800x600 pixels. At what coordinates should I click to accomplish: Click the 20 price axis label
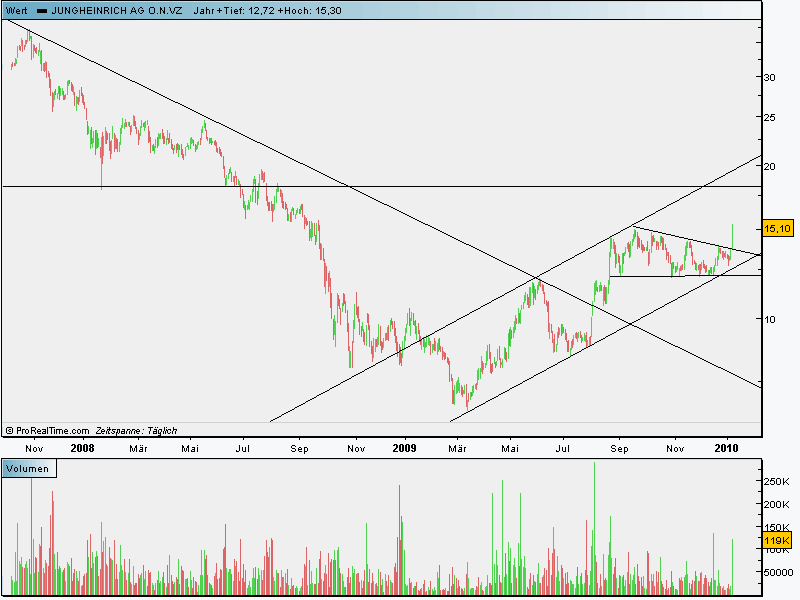(769, 166)
